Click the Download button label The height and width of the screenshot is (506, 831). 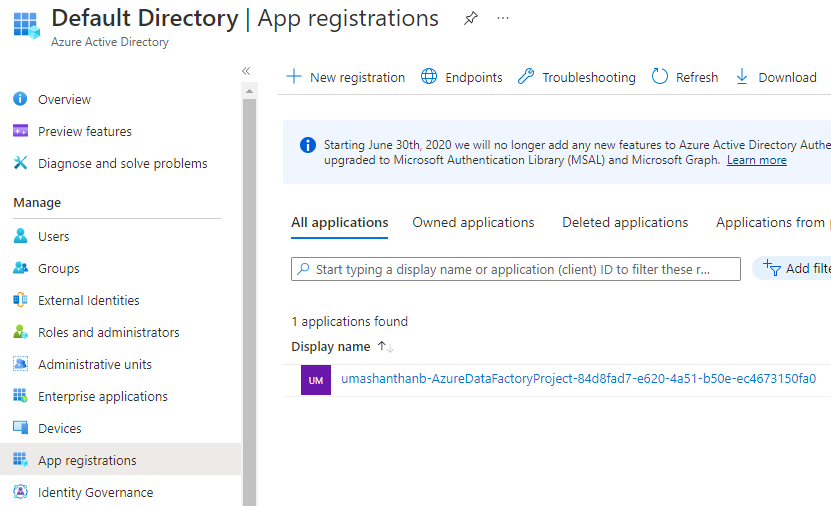click(787, 77)
